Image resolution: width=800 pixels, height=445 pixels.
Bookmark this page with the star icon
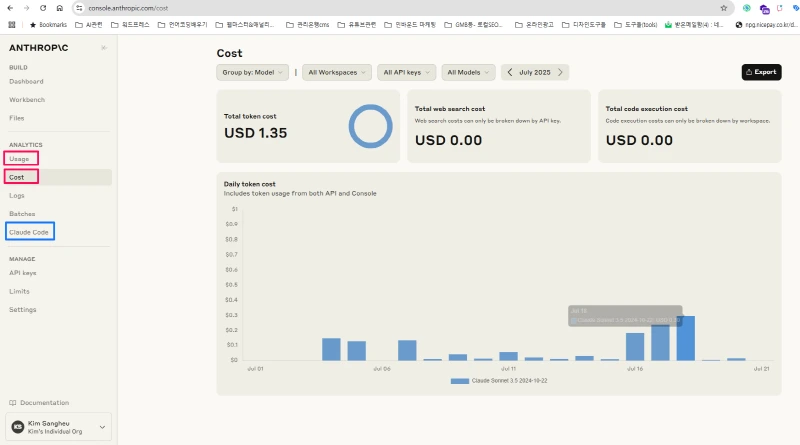point(723,7)
